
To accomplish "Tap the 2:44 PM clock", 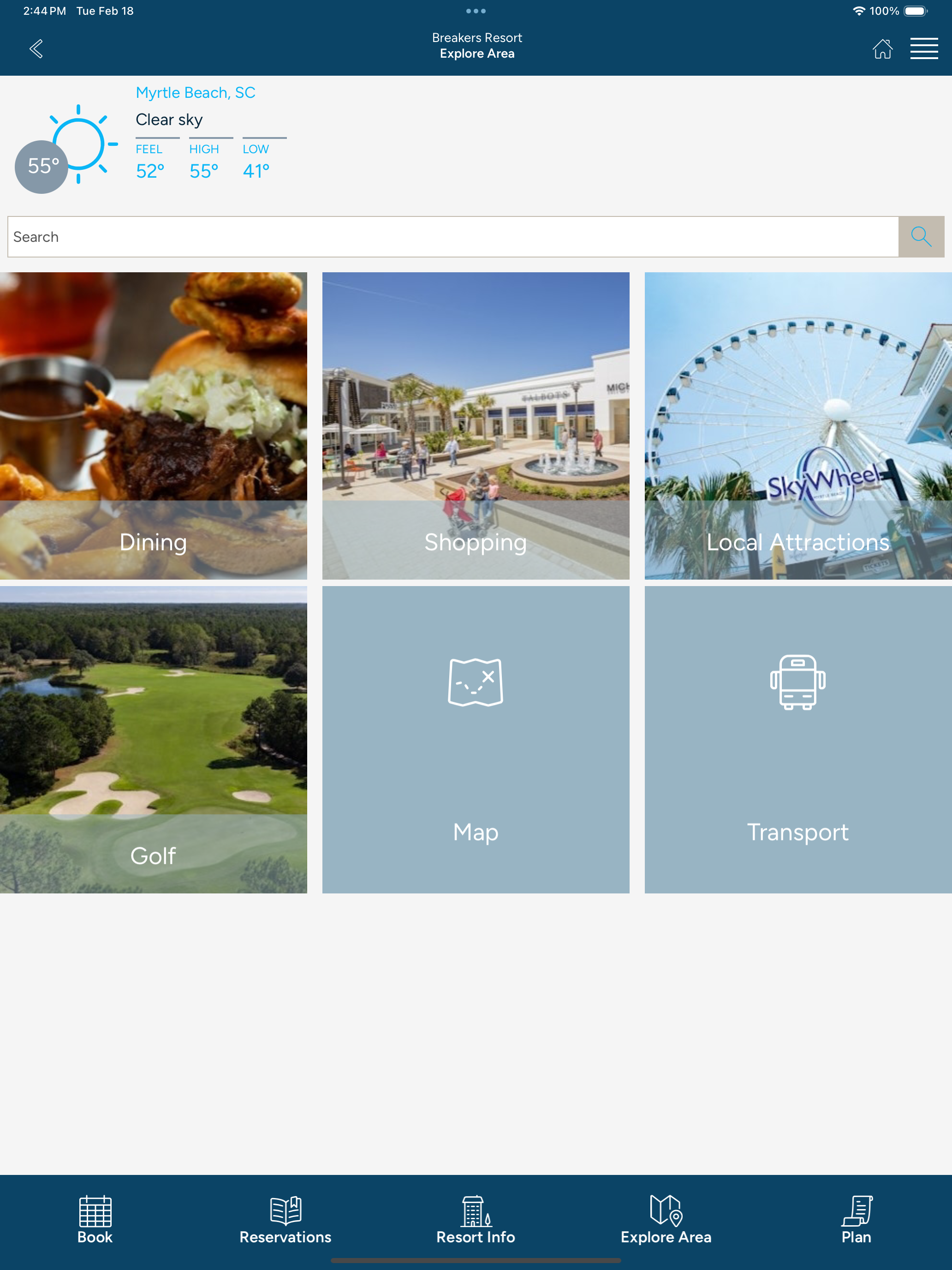I will pos(44,11).
